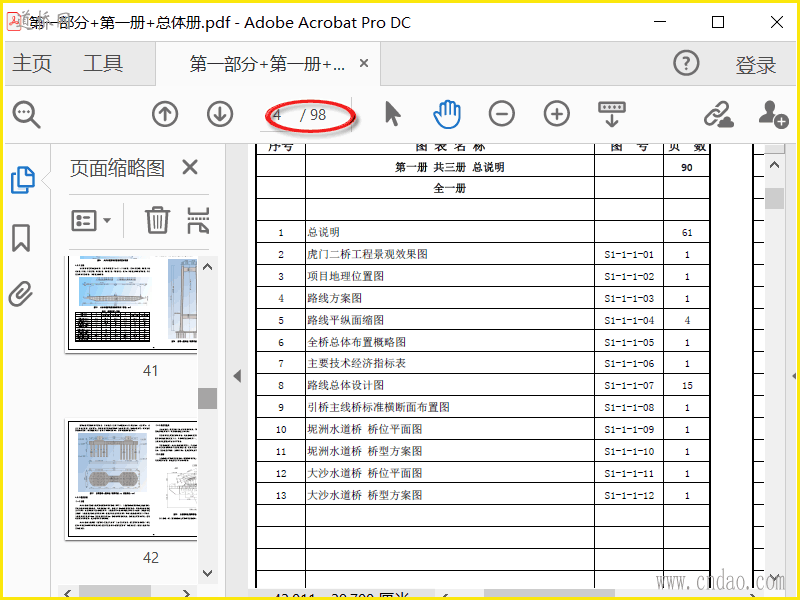Click 大沙水道桥 桥位平面图 entry
Viewport: 800px width, 600px height.
pos(365,473)
